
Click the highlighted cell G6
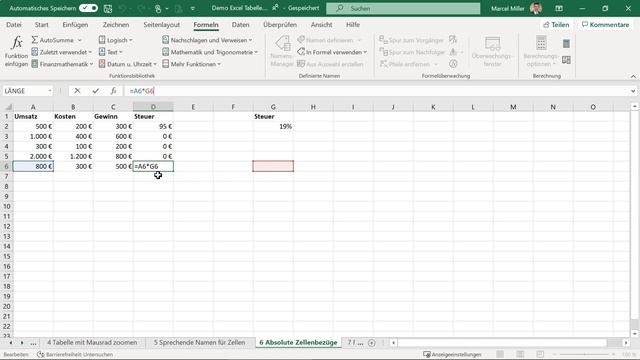[x=273, y=167]
